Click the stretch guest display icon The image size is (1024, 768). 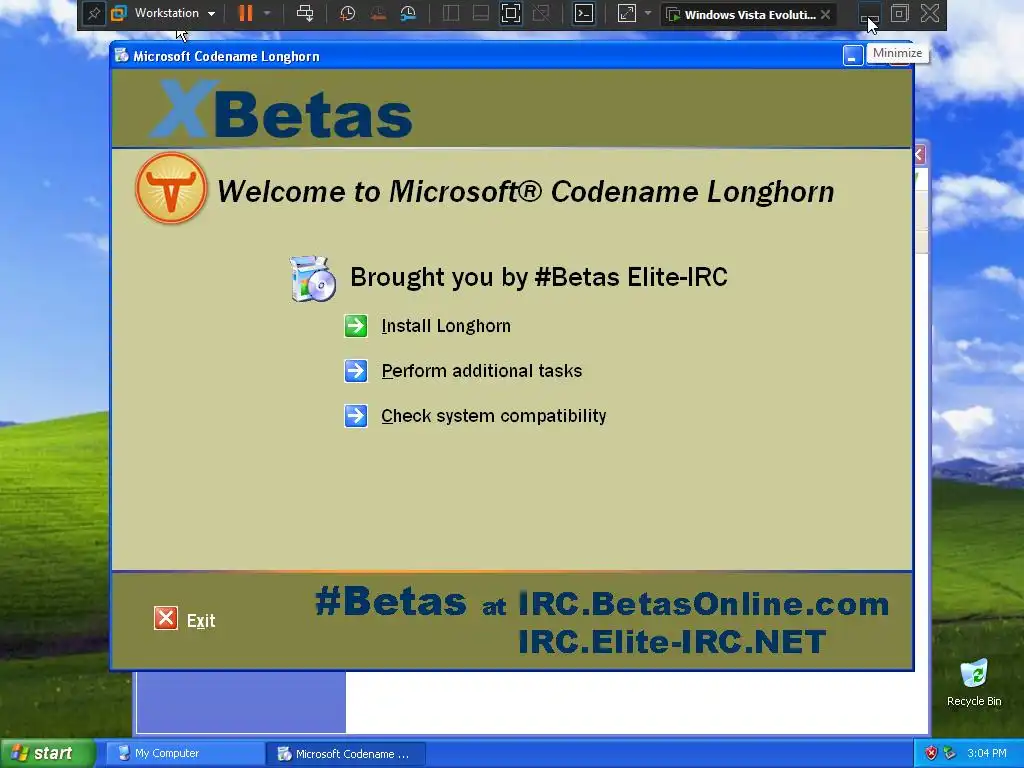click(626, 13)
